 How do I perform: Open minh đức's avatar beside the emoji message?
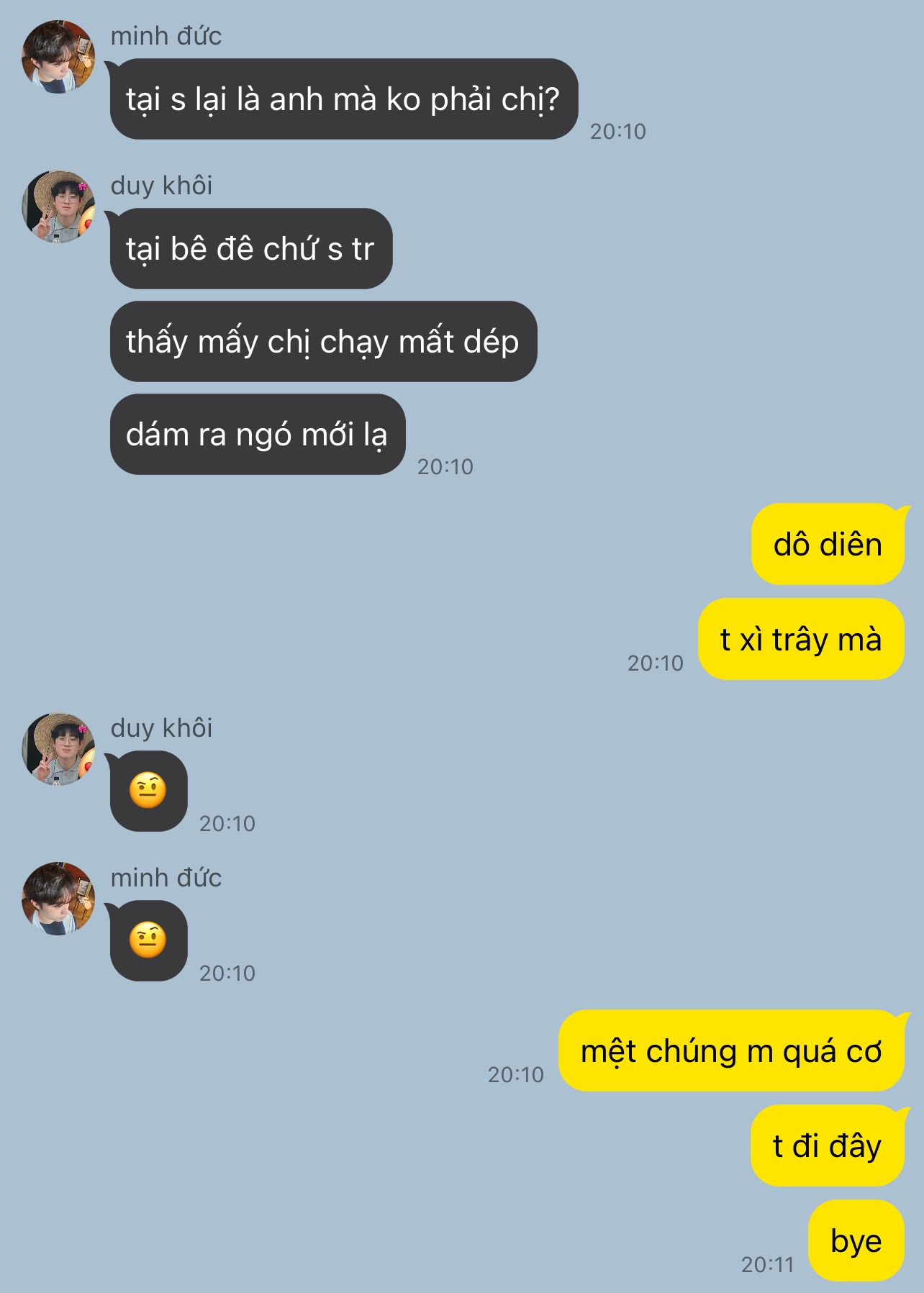58,899
